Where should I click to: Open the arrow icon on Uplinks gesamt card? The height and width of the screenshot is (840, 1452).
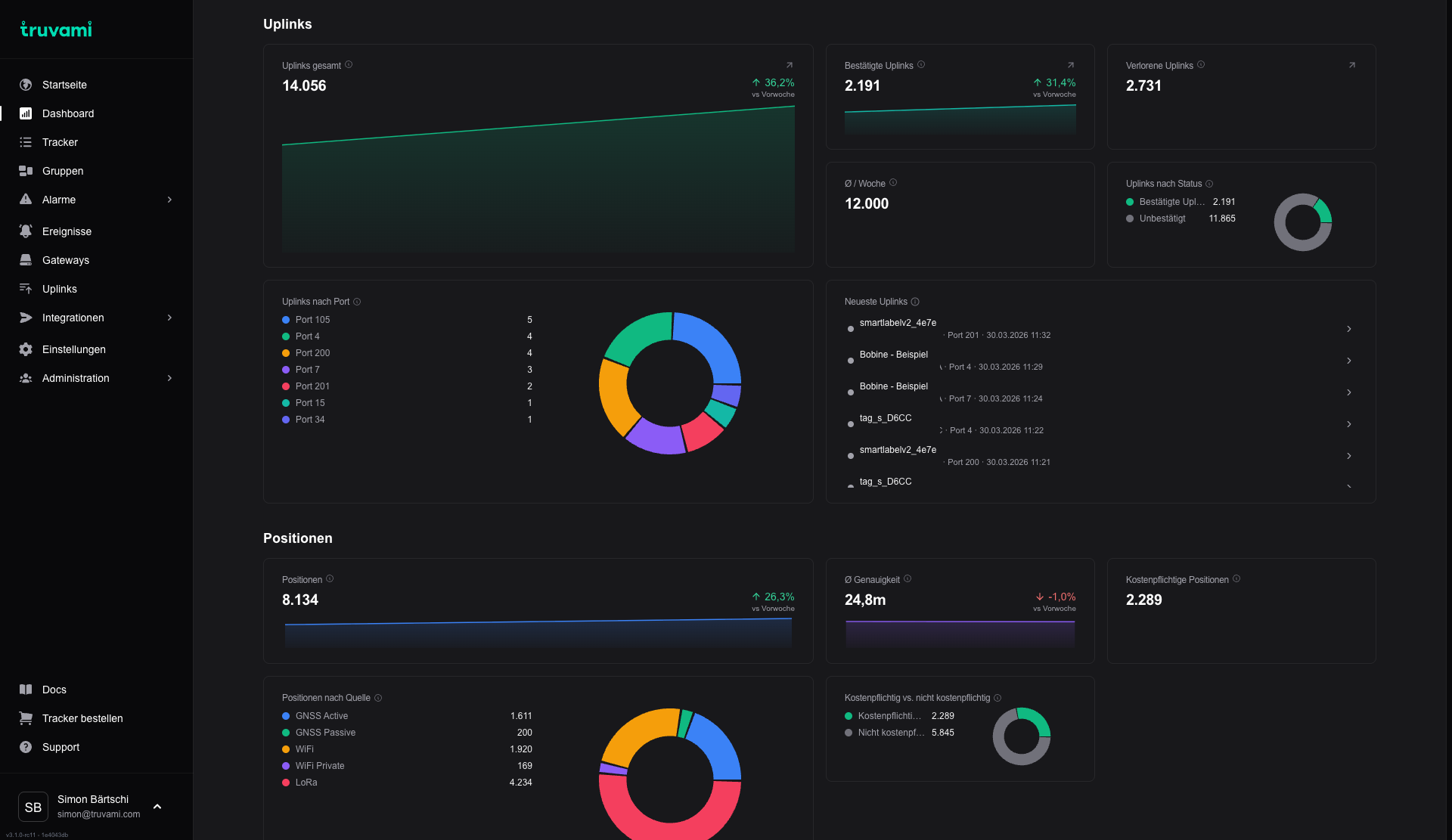789,65
